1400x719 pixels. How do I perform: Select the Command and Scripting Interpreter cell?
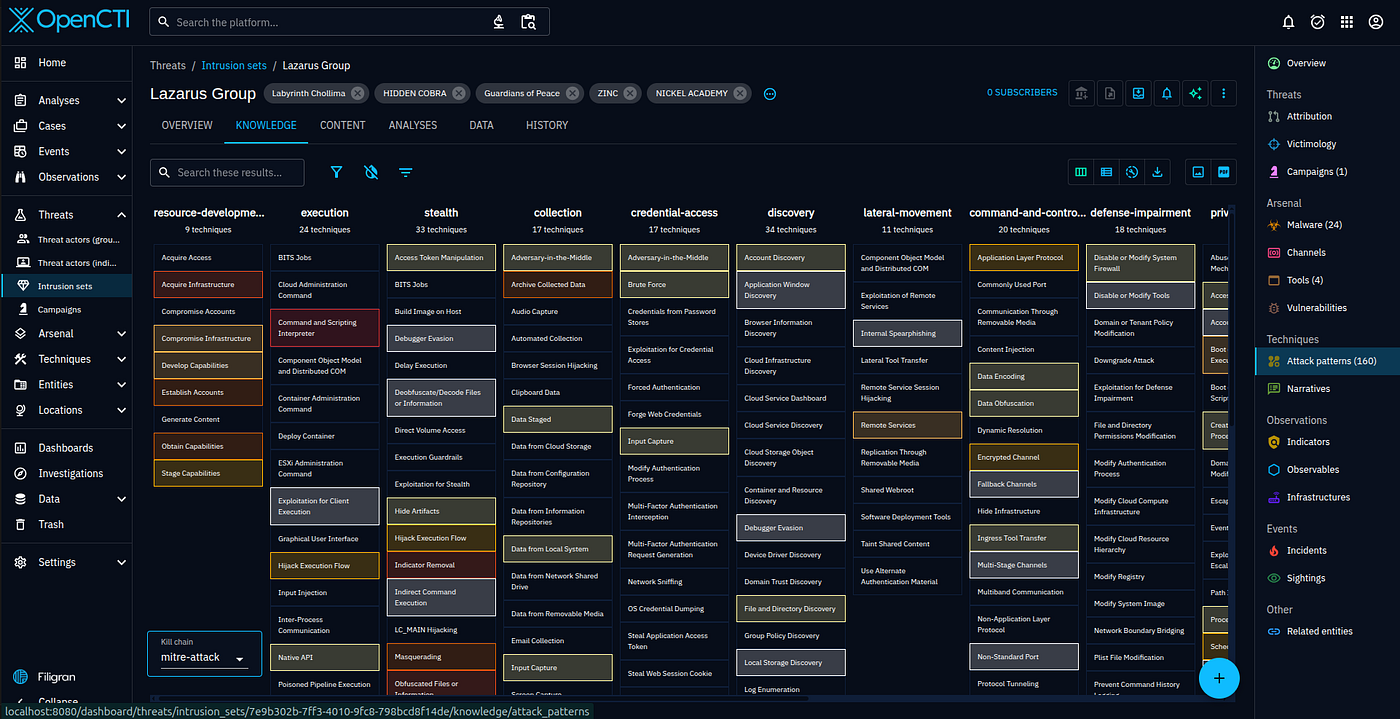click(x=325, y=328)
